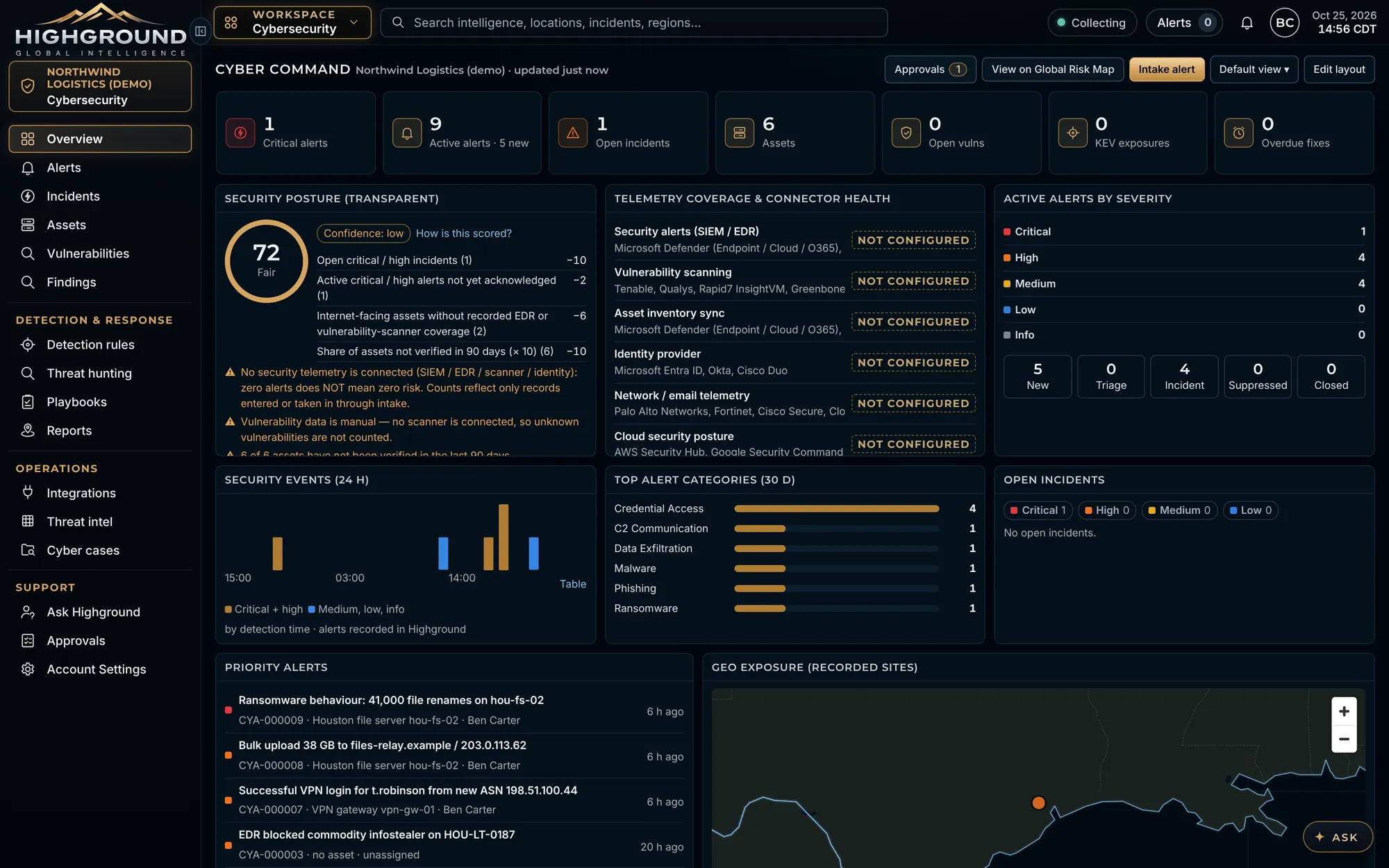Open Detection rules page
The height and width of the screenshot is (868, 1389).
[100, 344]
